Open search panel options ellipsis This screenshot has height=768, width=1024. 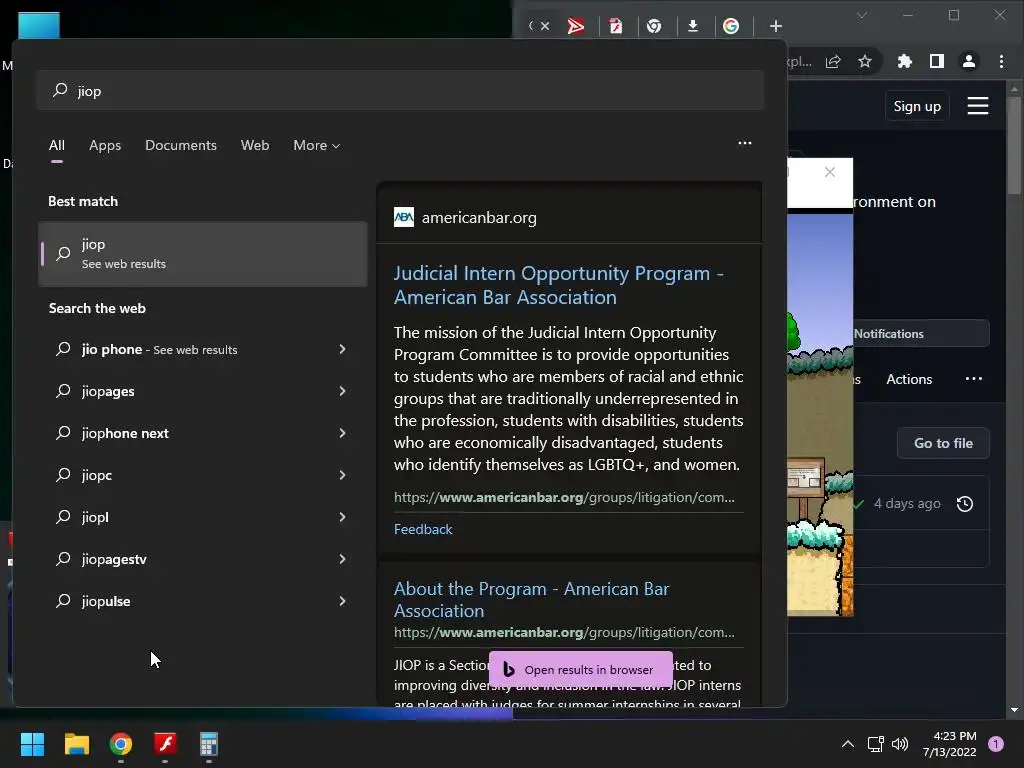744,143
